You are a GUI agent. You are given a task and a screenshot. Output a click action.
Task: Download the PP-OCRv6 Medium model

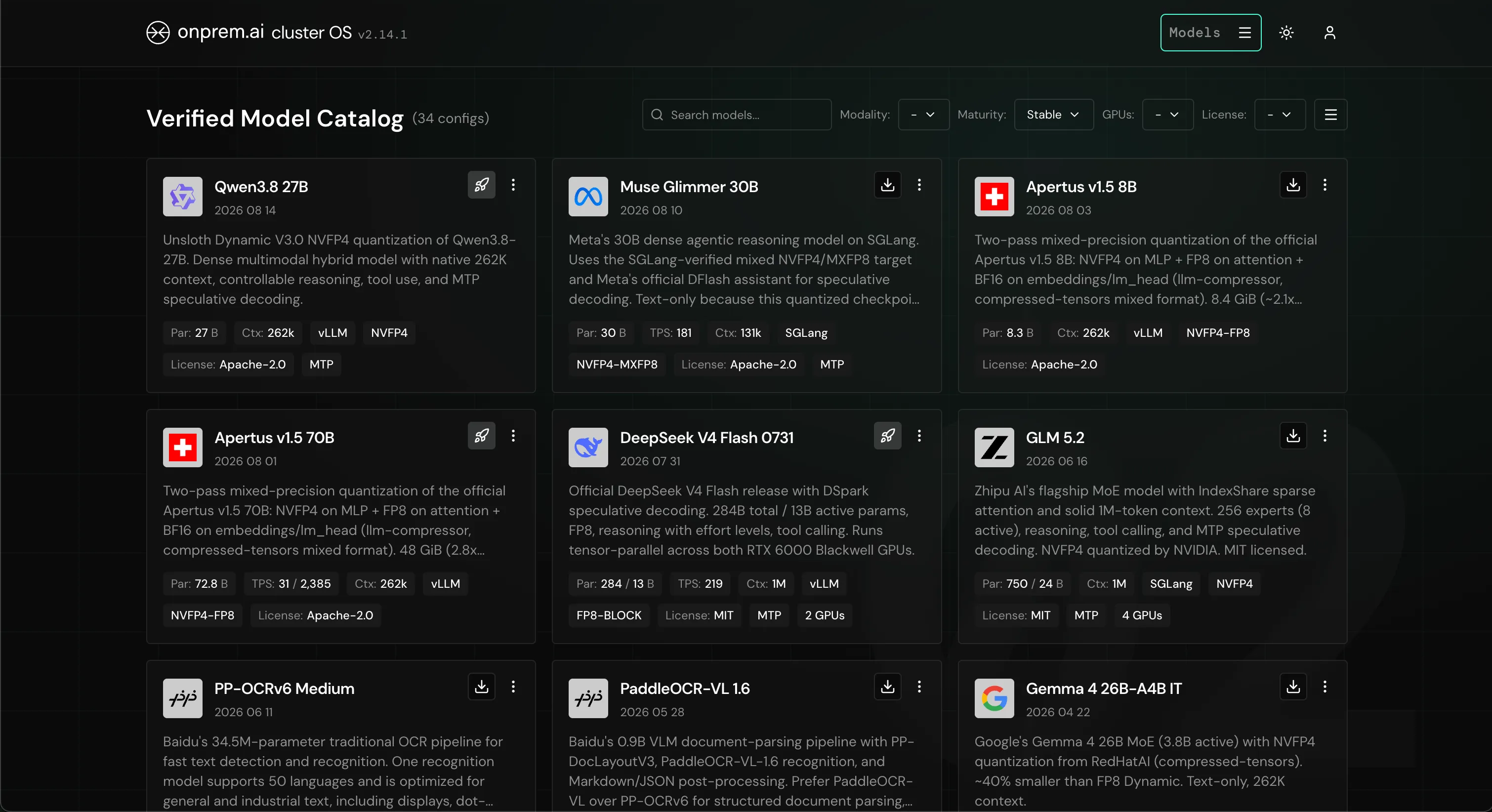click(481, 687)
